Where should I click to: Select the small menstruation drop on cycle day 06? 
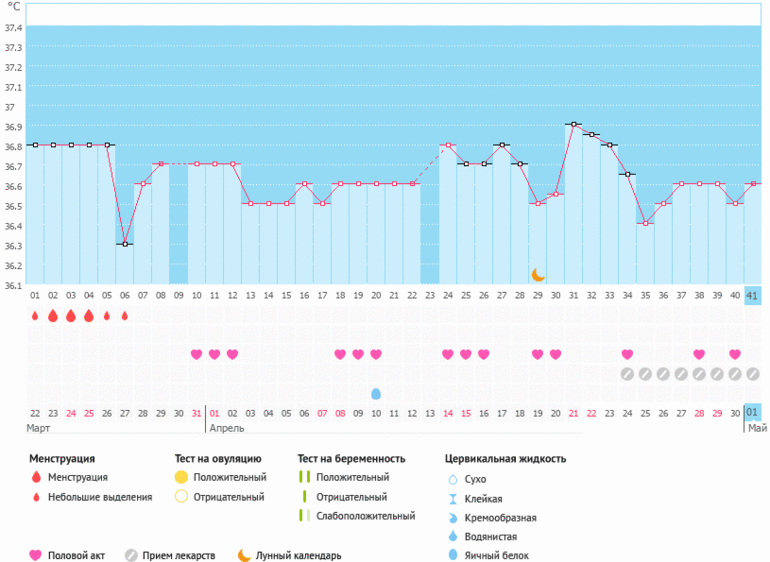click(x=125, y=315)
